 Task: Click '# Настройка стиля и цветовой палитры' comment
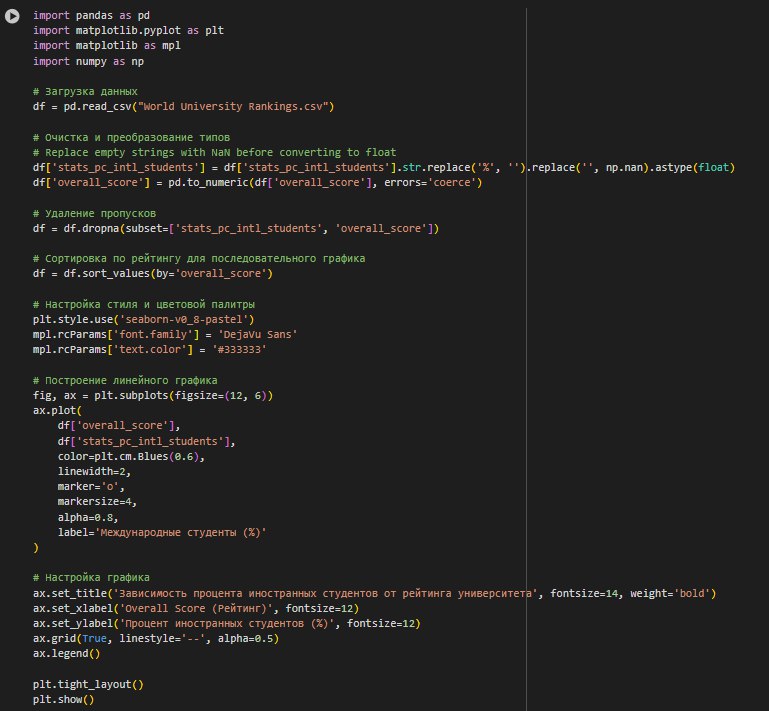pyautogui.click(x=144, y=304)
